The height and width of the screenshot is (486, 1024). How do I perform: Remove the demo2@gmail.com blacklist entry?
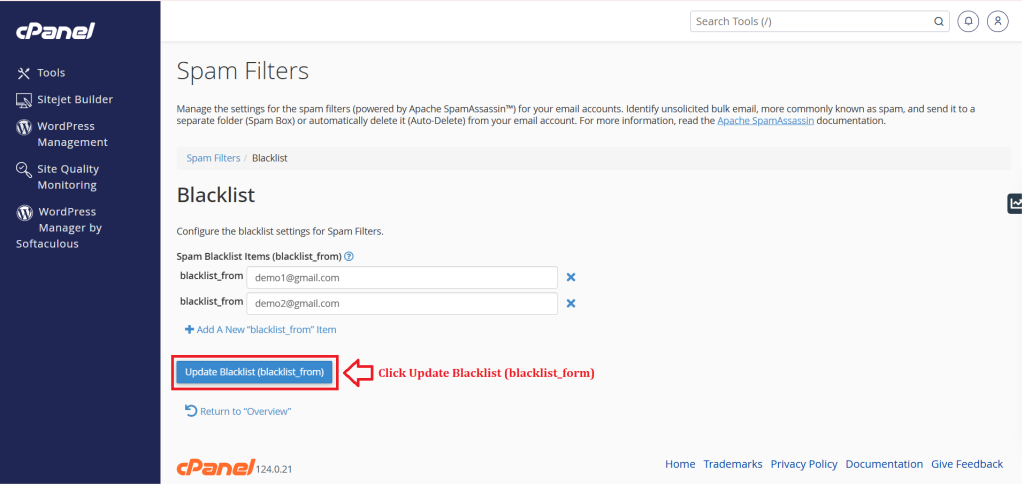(571, 303)
